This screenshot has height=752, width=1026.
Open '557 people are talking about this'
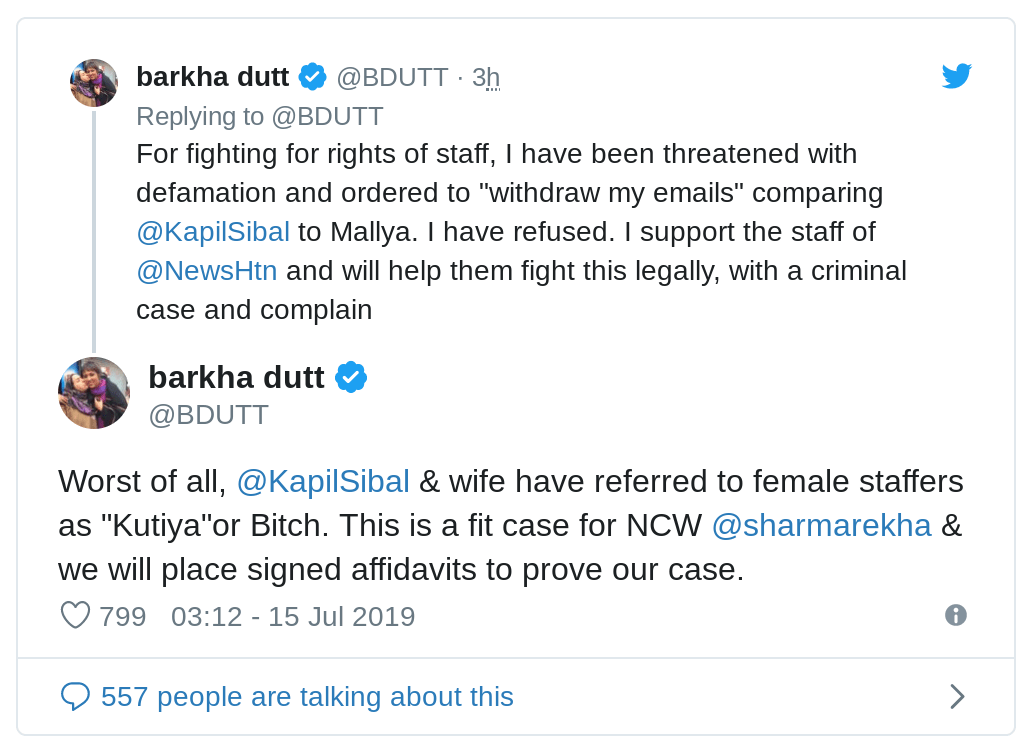pyautogui.click(x=307, y=696)
